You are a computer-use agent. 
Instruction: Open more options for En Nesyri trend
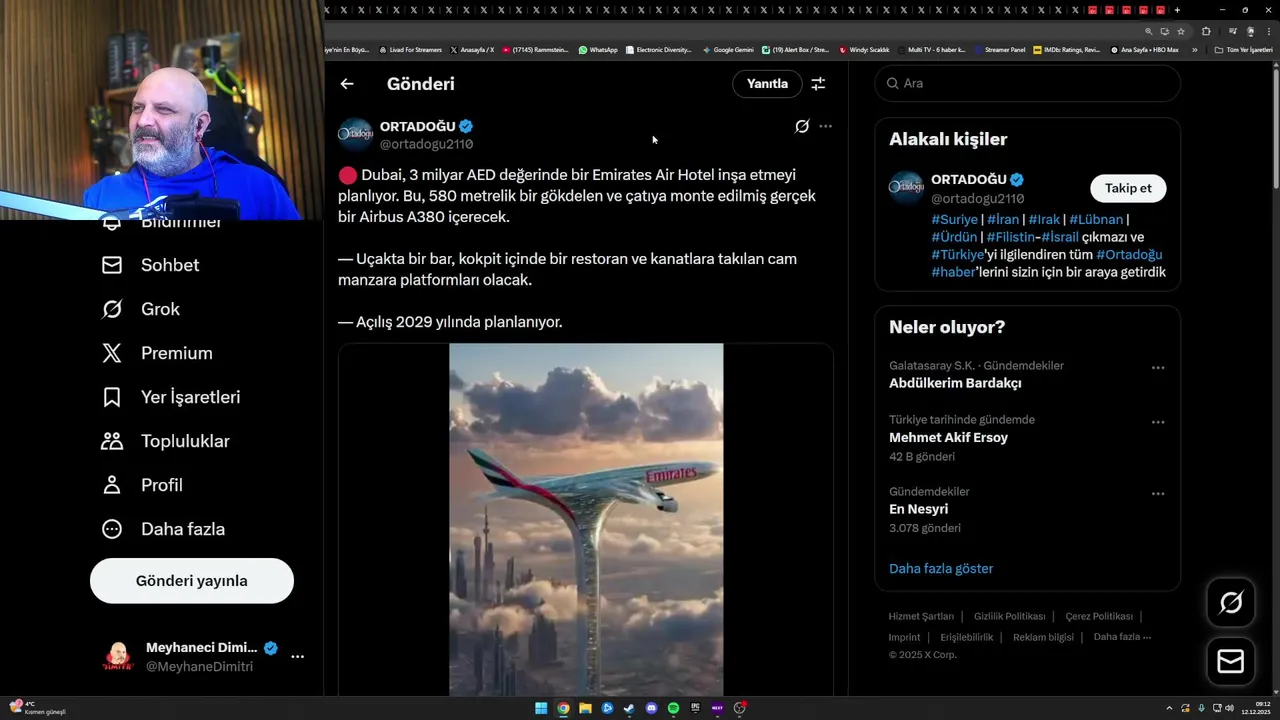pyautogui.click(x=1158, y=493)
